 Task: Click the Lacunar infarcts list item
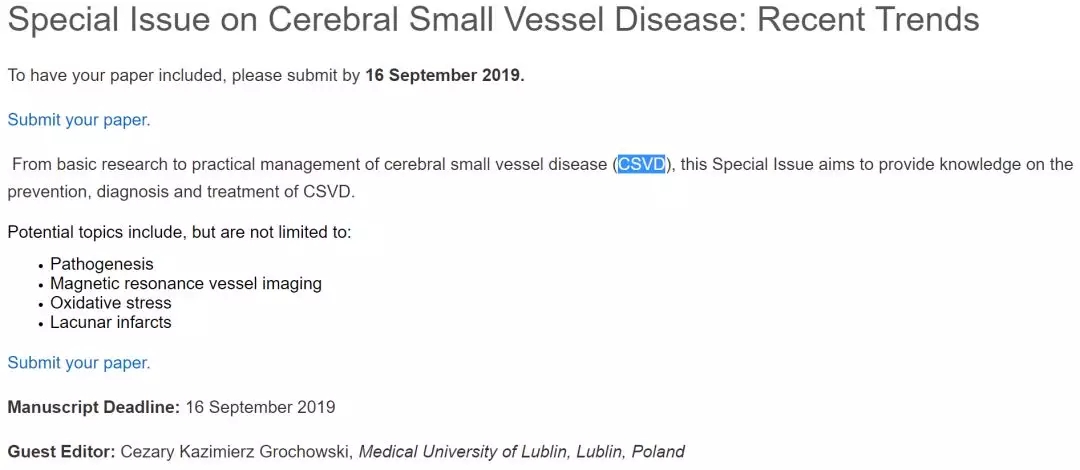click(x=111, y=322)
